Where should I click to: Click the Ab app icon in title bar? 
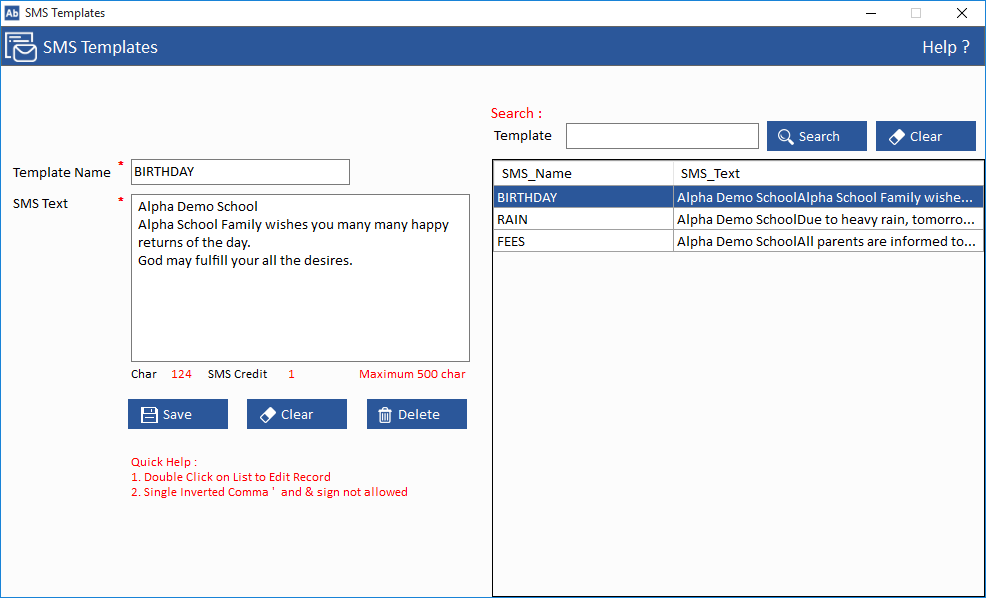12,13
